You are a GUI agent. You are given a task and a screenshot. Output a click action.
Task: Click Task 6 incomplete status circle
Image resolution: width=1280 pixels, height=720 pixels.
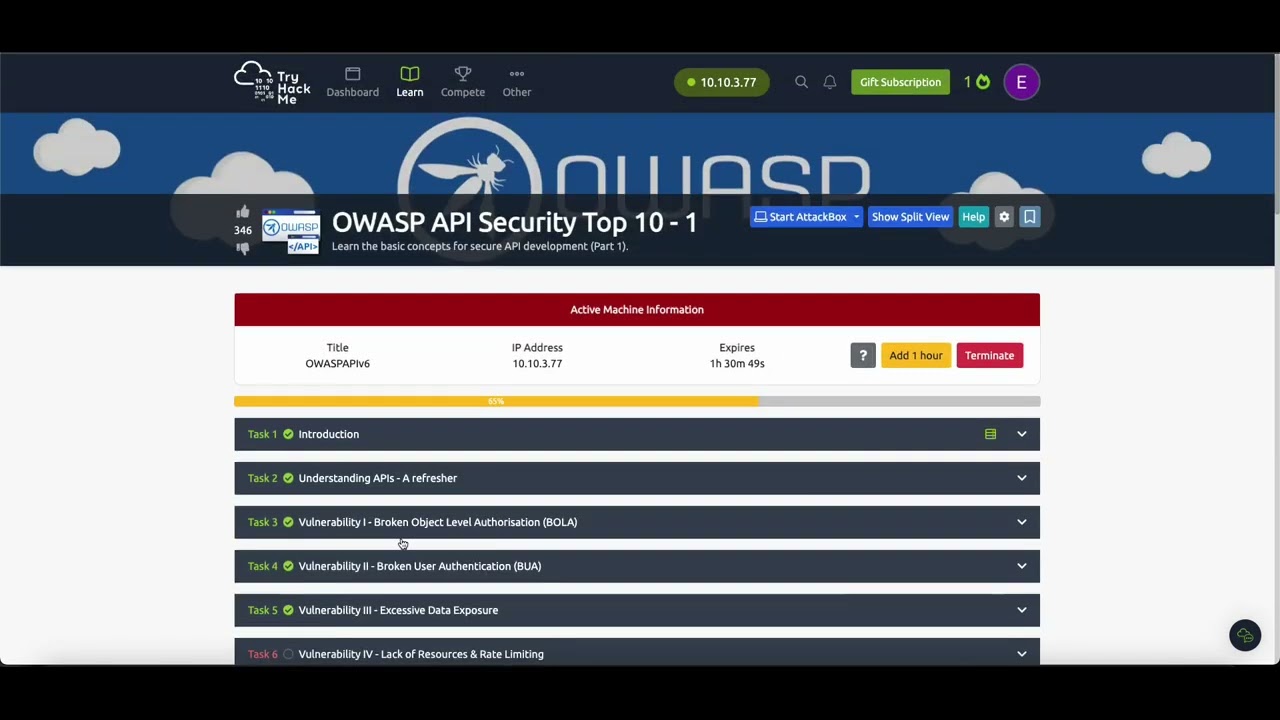pos(288,654)
